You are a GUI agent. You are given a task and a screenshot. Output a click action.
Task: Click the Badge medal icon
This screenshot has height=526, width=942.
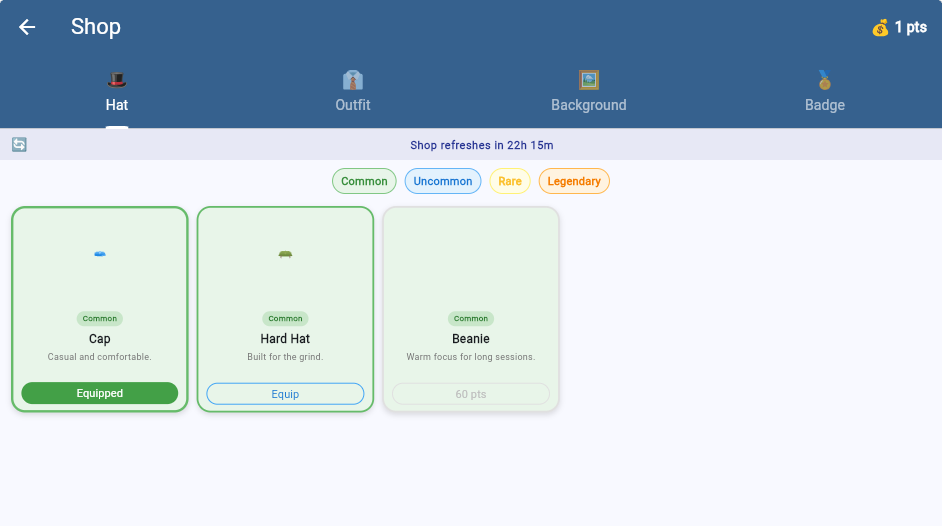click(824, 80)
